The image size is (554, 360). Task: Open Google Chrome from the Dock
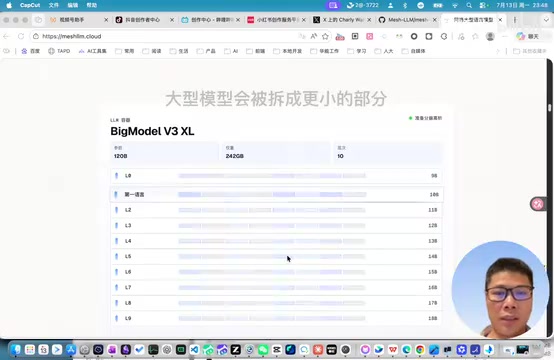pyautogui.click(x=420, y=350)
